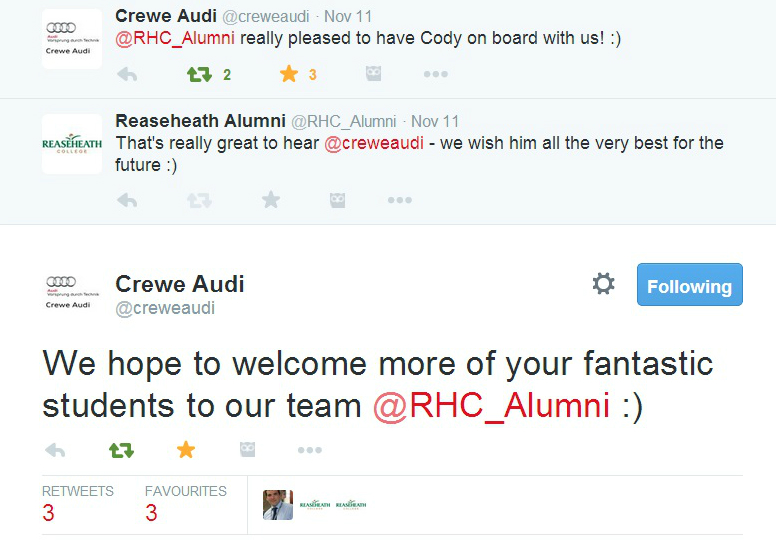The width and height of the screenshot is (776, 556).
Task: Reply to Crewe Audi's first tweet
Action: click(127, 74)
